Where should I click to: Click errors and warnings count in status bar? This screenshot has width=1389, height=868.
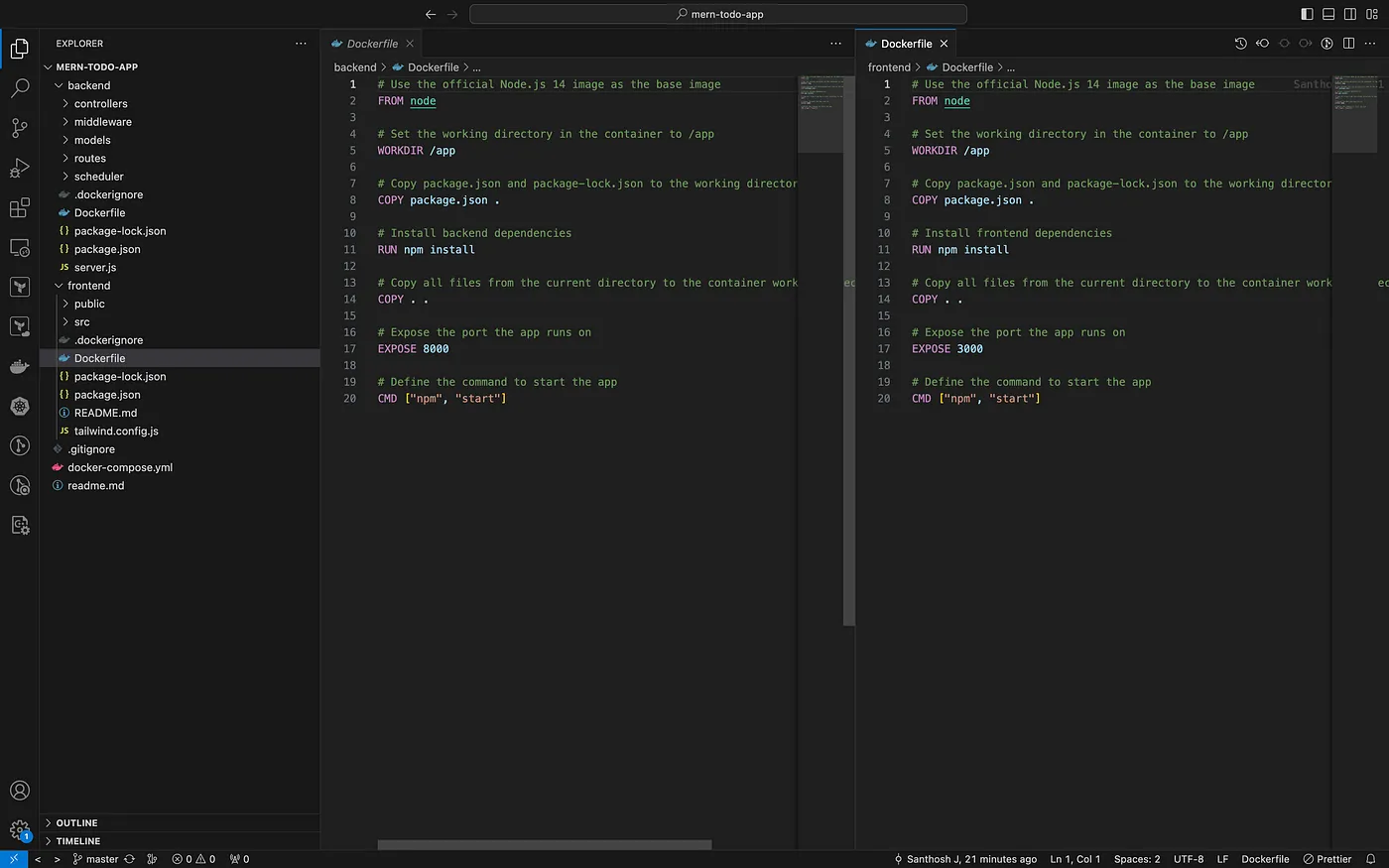click(193, 859)
